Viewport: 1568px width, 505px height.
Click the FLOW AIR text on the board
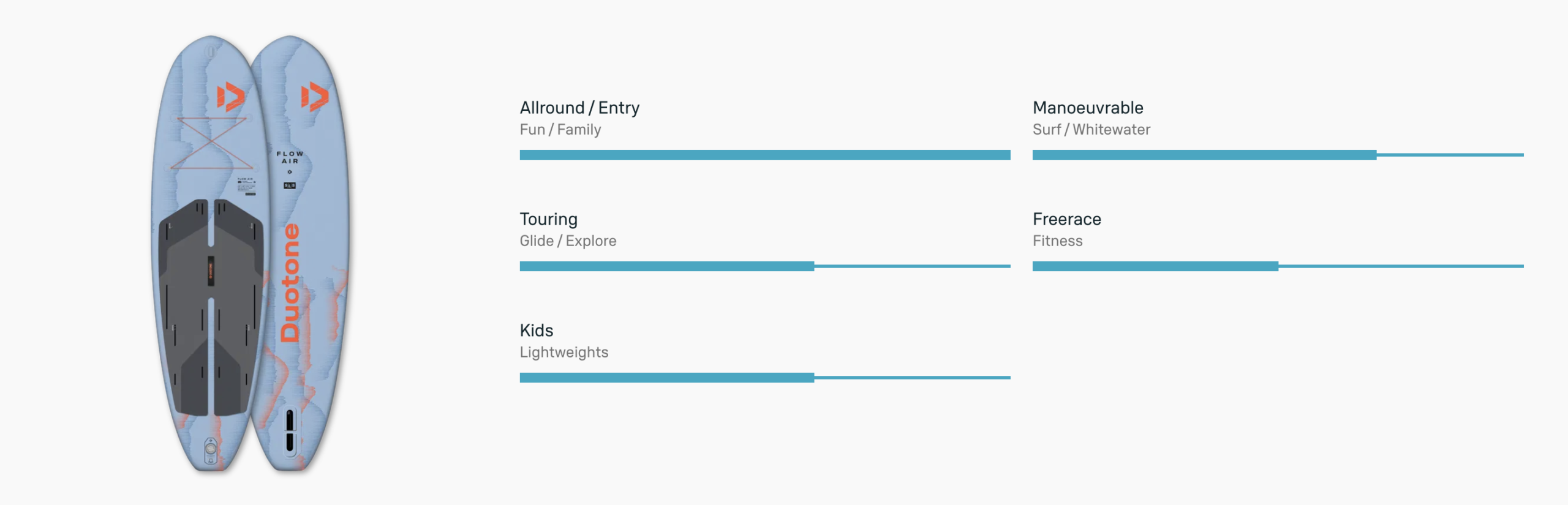(290, 157)
